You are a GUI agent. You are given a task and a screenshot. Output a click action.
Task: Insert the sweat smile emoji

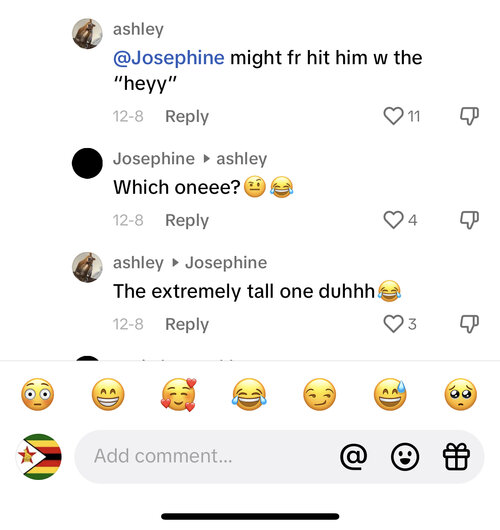click(x=390, y=394)
